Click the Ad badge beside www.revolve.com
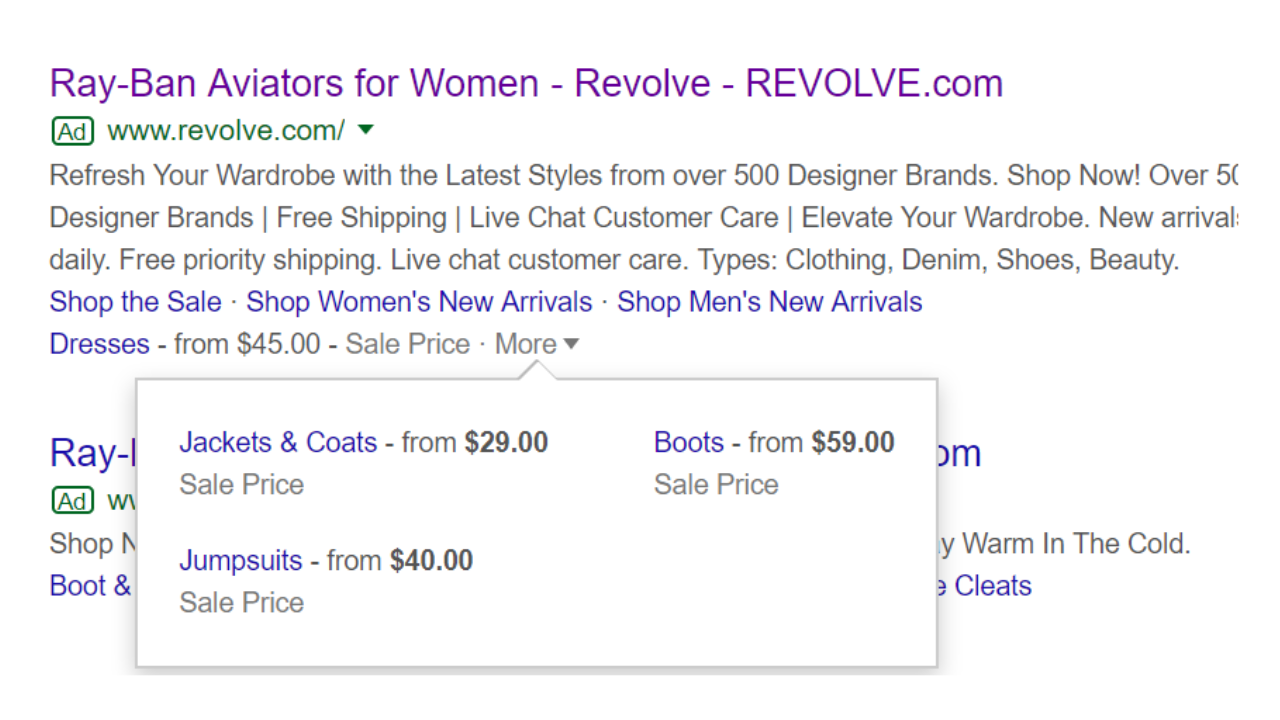1280x720 pixels. pos(72,130)
